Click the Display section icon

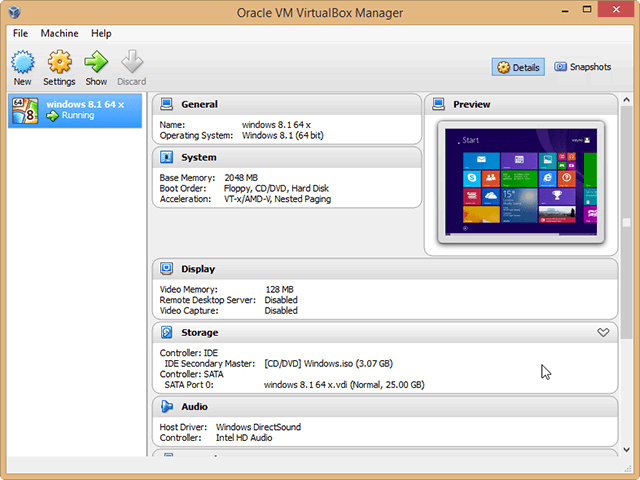pos(167,269)
